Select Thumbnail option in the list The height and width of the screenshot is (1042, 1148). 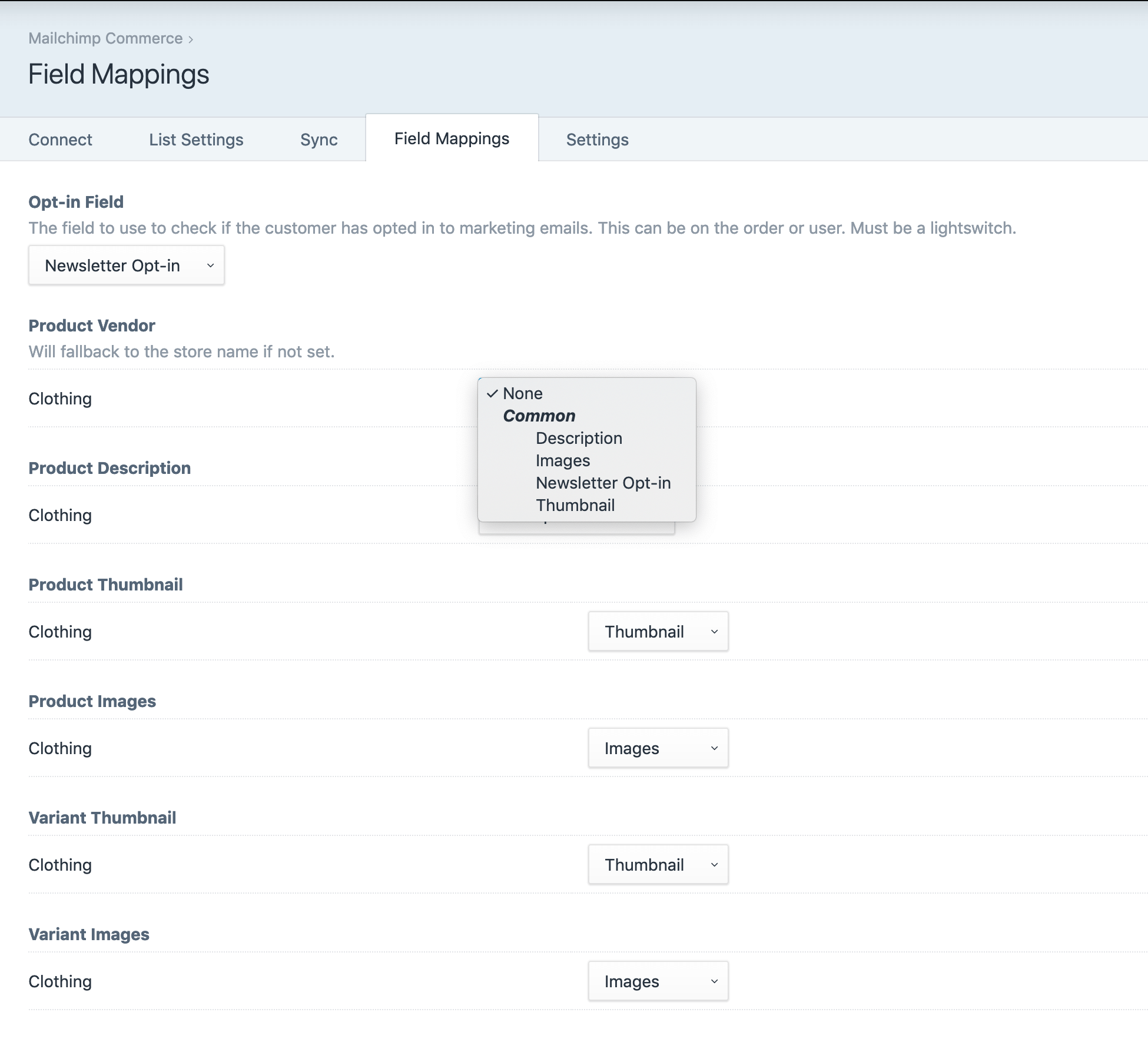575,504
